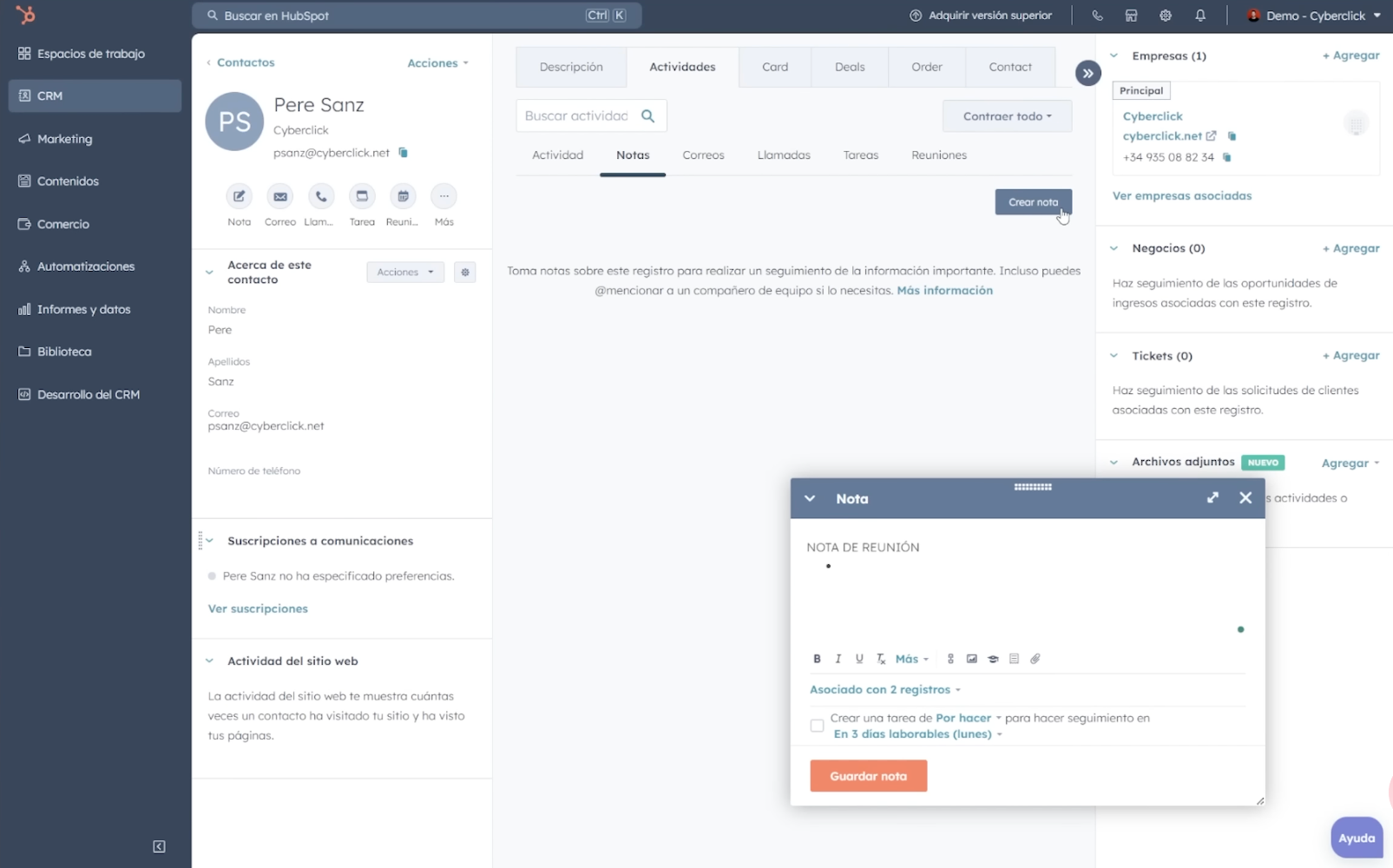The height and width of the screenshot is (868, 1393).
Task: Create a task via the Tarea icon
Action: (361, 197)
